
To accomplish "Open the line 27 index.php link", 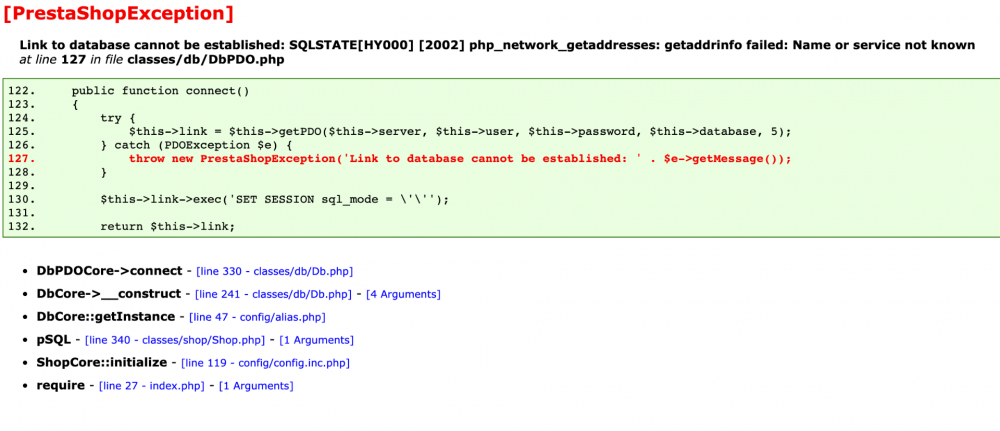I will (152, 386).
